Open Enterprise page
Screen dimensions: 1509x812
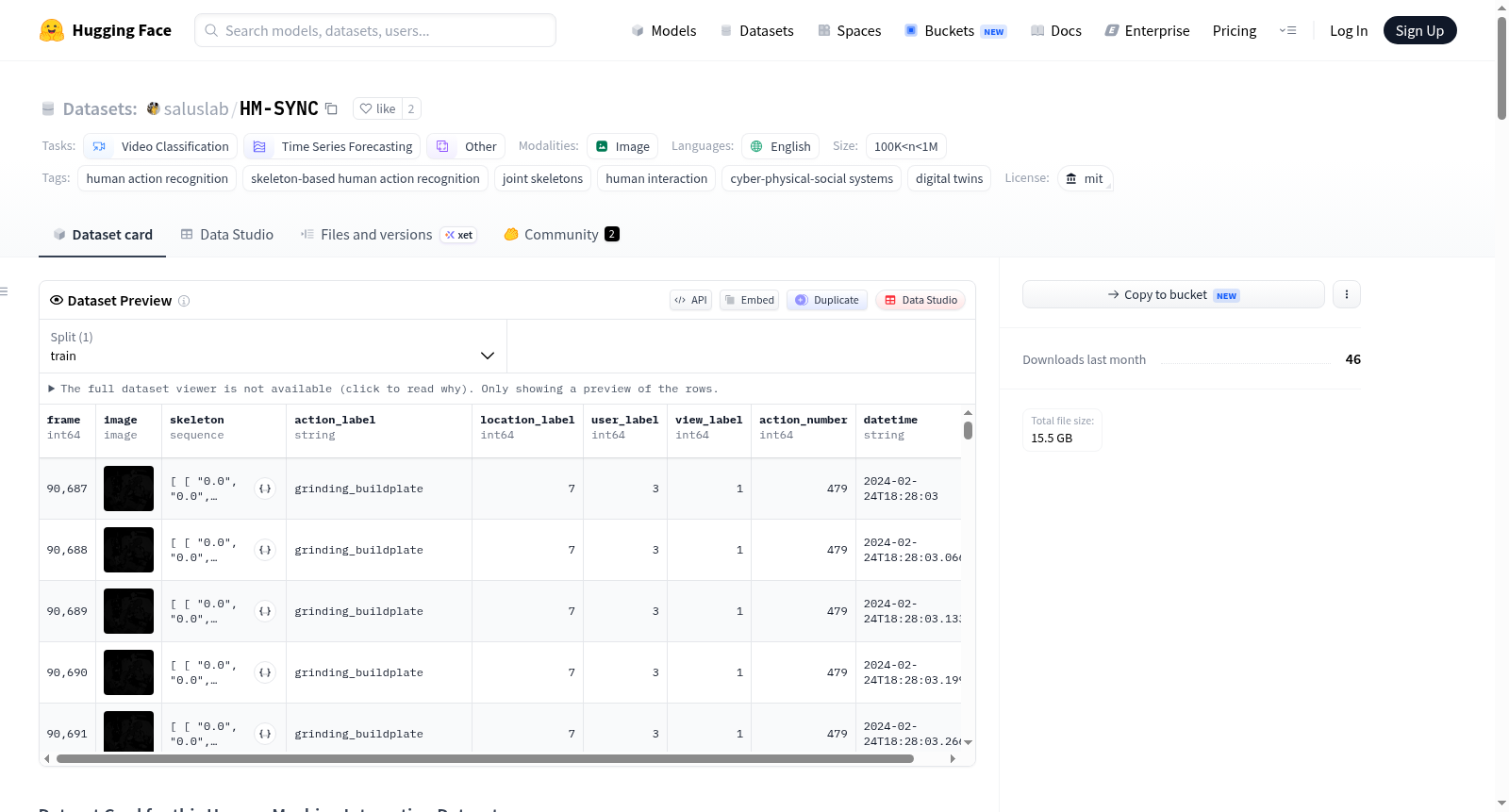click(1147, 30)
